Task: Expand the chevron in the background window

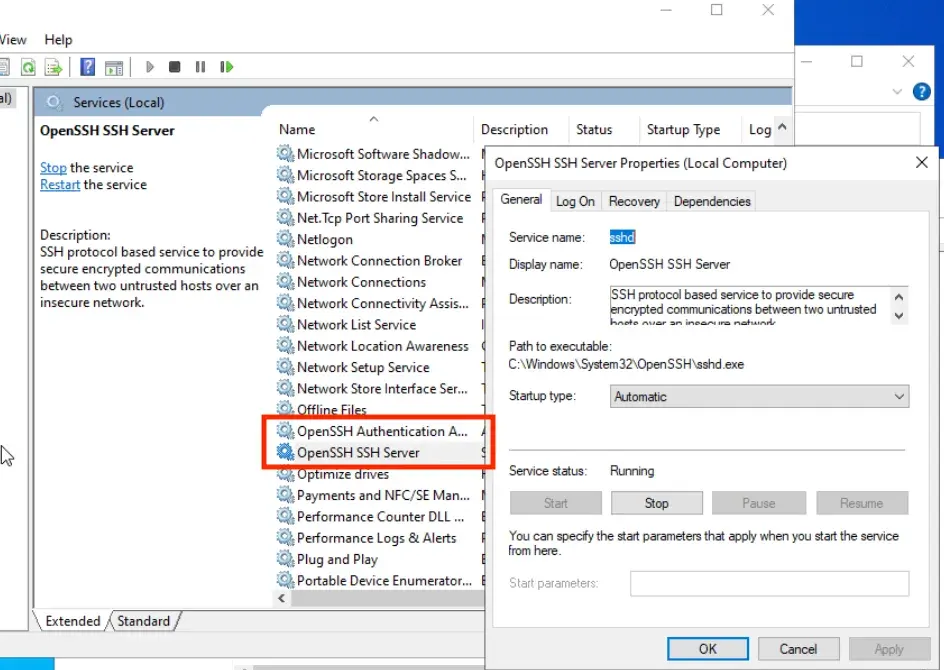Action: tap(897, 92)
